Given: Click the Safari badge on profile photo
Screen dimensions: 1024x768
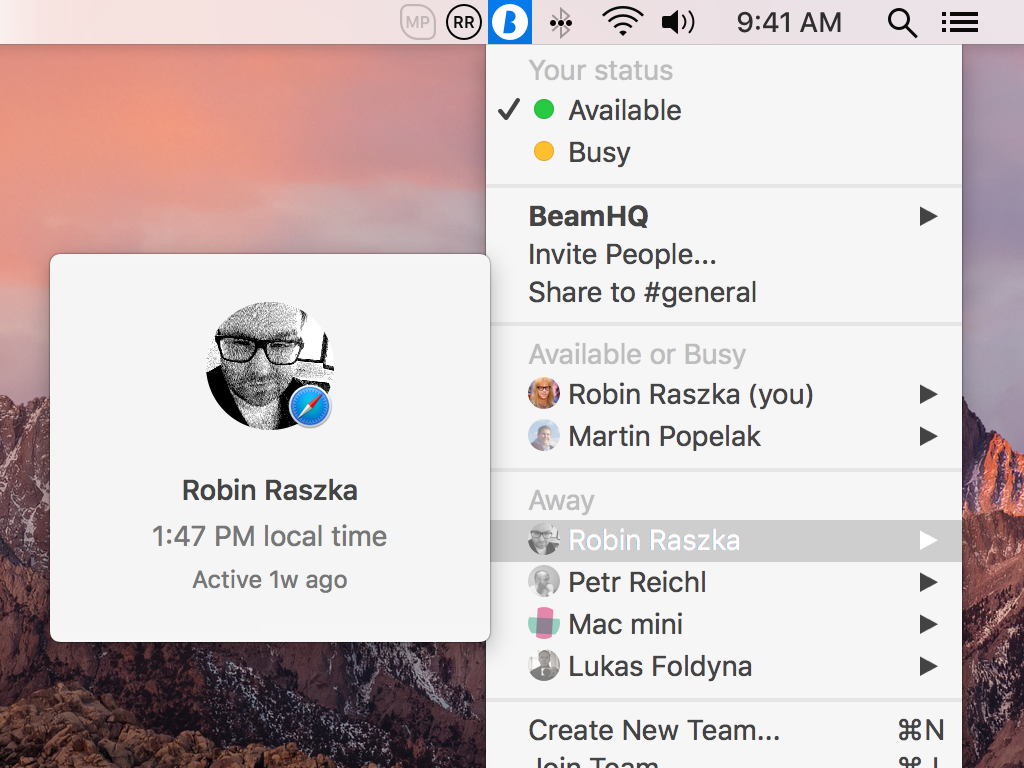Looking at the screenshot, I should 310,406.
